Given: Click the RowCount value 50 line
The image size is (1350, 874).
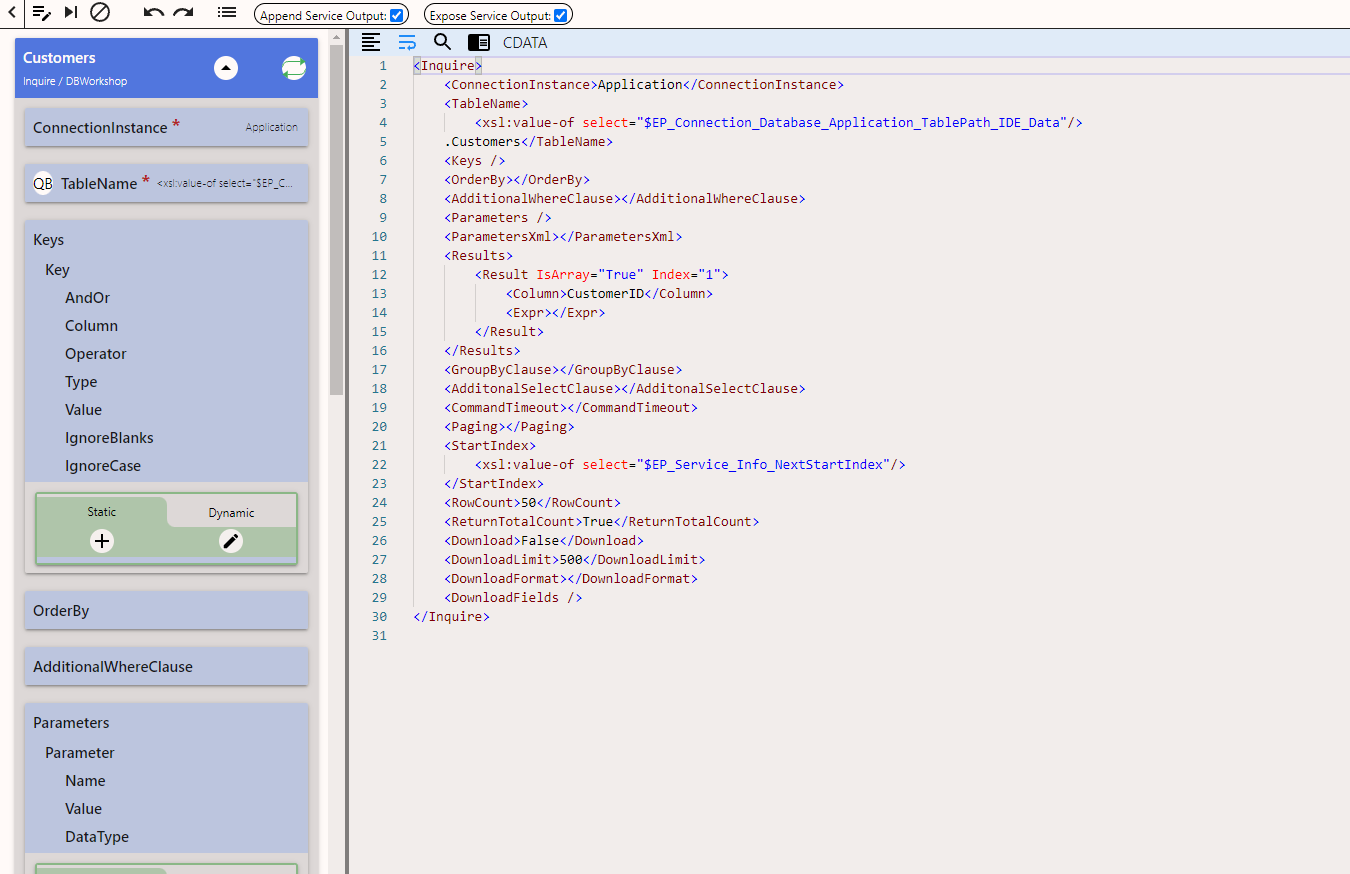Looking at the screenshot, I should coord(533,503).
